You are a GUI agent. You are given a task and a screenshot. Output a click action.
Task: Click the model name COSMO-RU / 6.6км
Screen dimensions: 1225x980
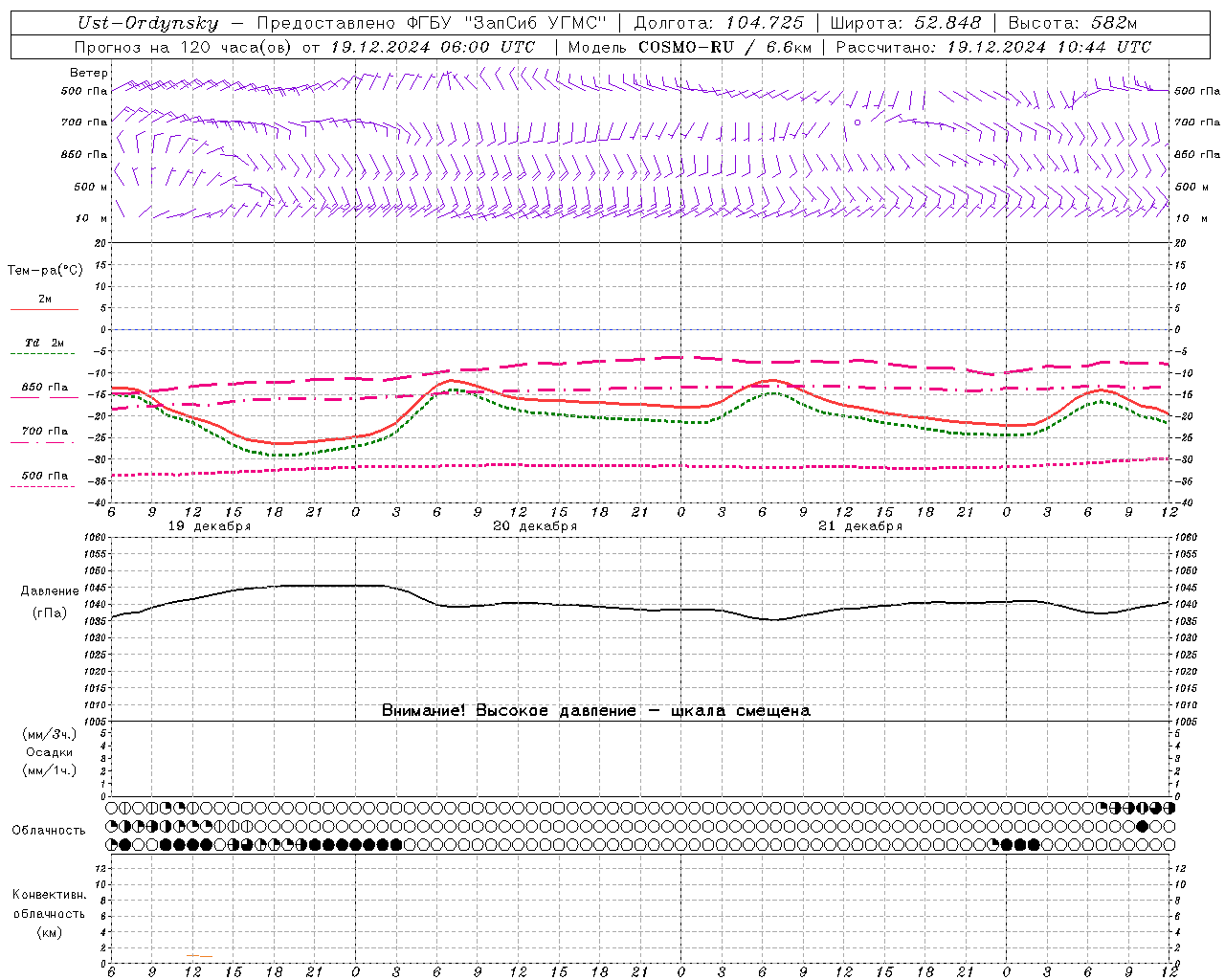(725, 47)
